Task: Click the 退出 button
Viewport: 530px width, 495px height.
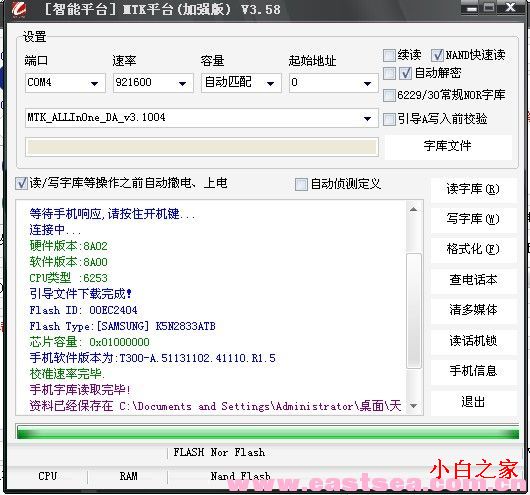Action: pyautogui.click(x=473, y=402)
